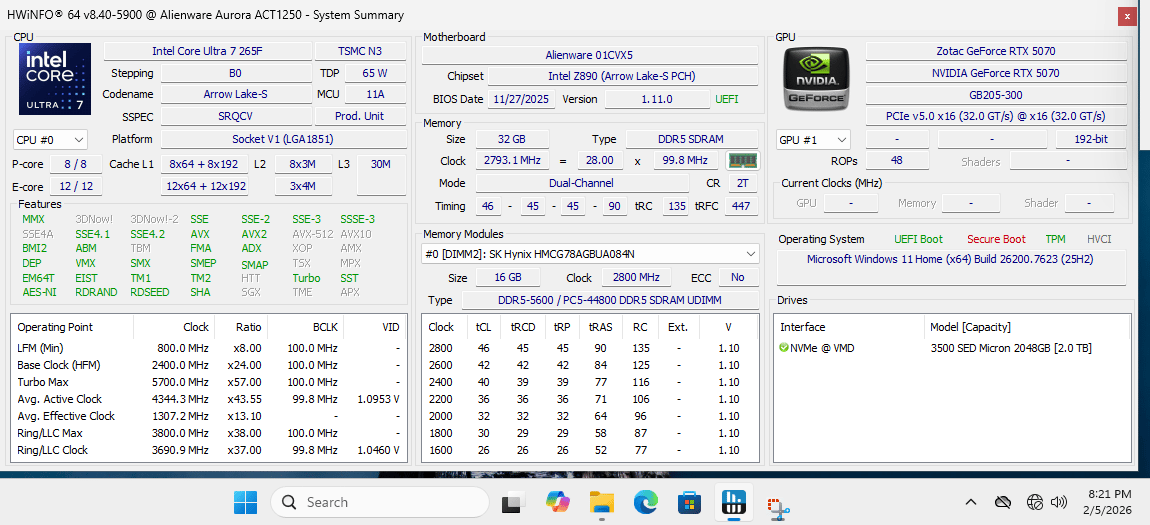The height and width of the screenshot is (525, 1150).
Task: Click the green UEFI label beside BIOS version
Action: (727, 99)
